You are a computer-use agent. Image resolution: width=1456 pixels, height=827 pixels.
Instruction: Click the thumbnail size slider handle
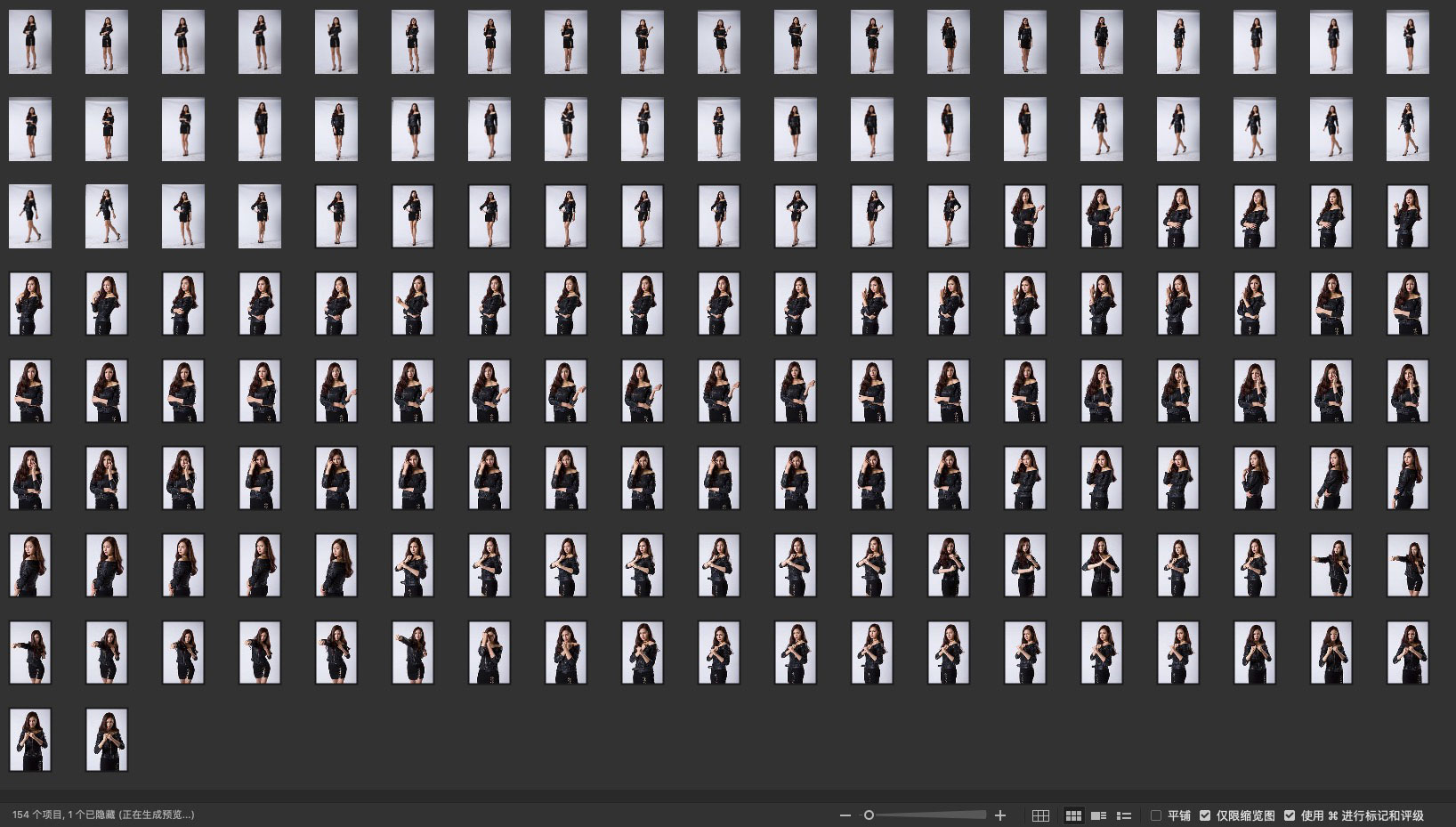coord(869,815)
